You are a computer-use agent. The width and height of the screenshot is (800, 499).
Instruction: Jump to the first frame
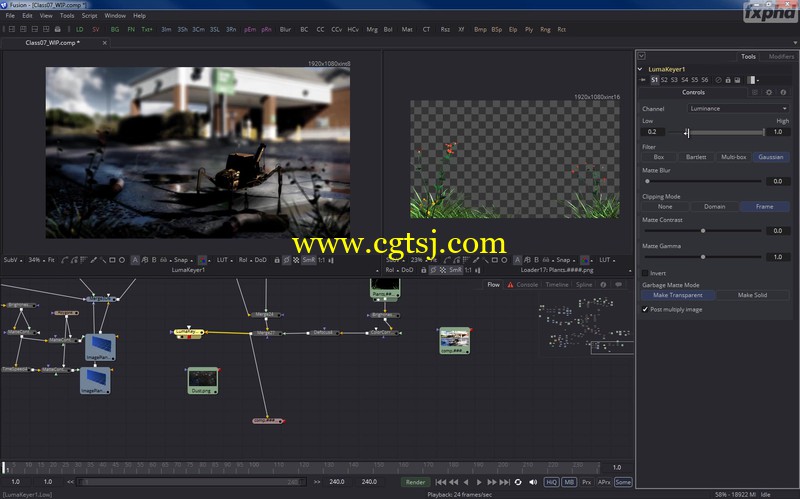(x=440, y=482)
